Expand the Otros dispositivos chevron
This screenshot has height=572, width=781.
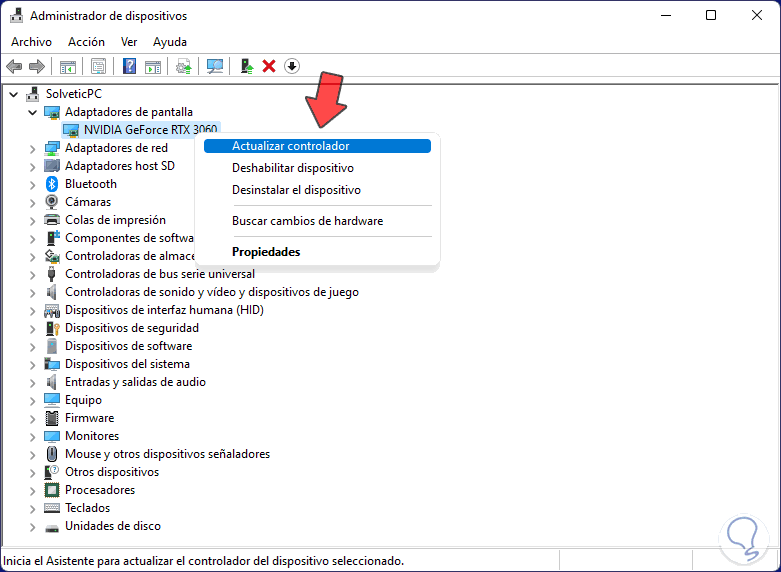(x=32, y=472)
